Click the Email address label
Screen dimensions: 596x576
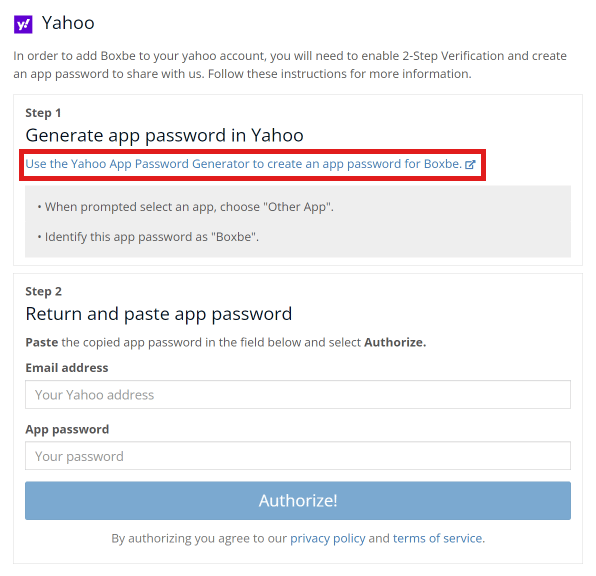pyautogui.click(x=67, y=368)
